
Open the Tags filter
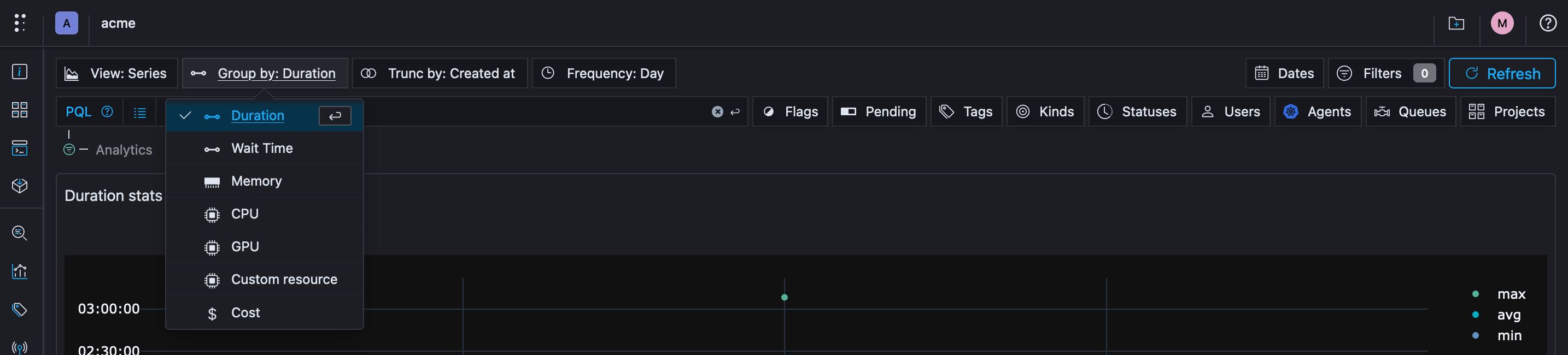click(x=966, y=111)
